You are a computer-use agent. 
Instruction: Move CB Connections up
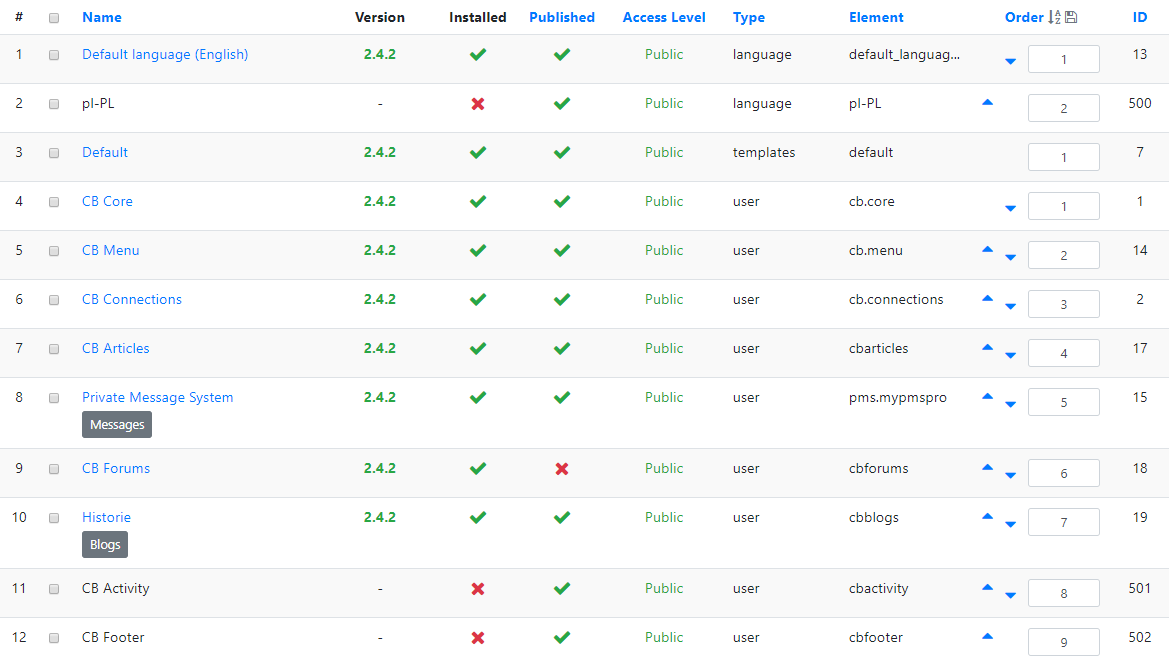(987, 298)
